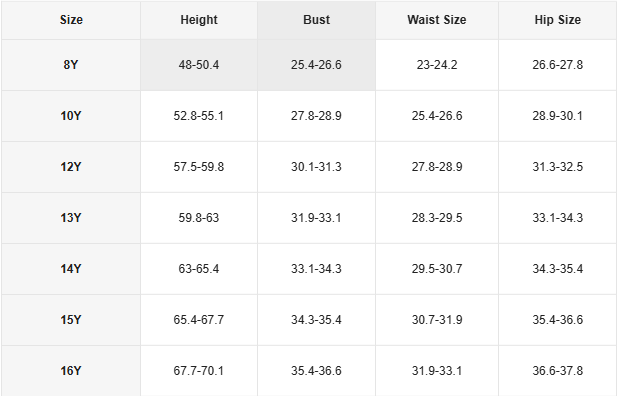The height and width of the screenshot is (396, 617).
Task: Select waist value 28.3-29.5
Action: tap(437, 218)
